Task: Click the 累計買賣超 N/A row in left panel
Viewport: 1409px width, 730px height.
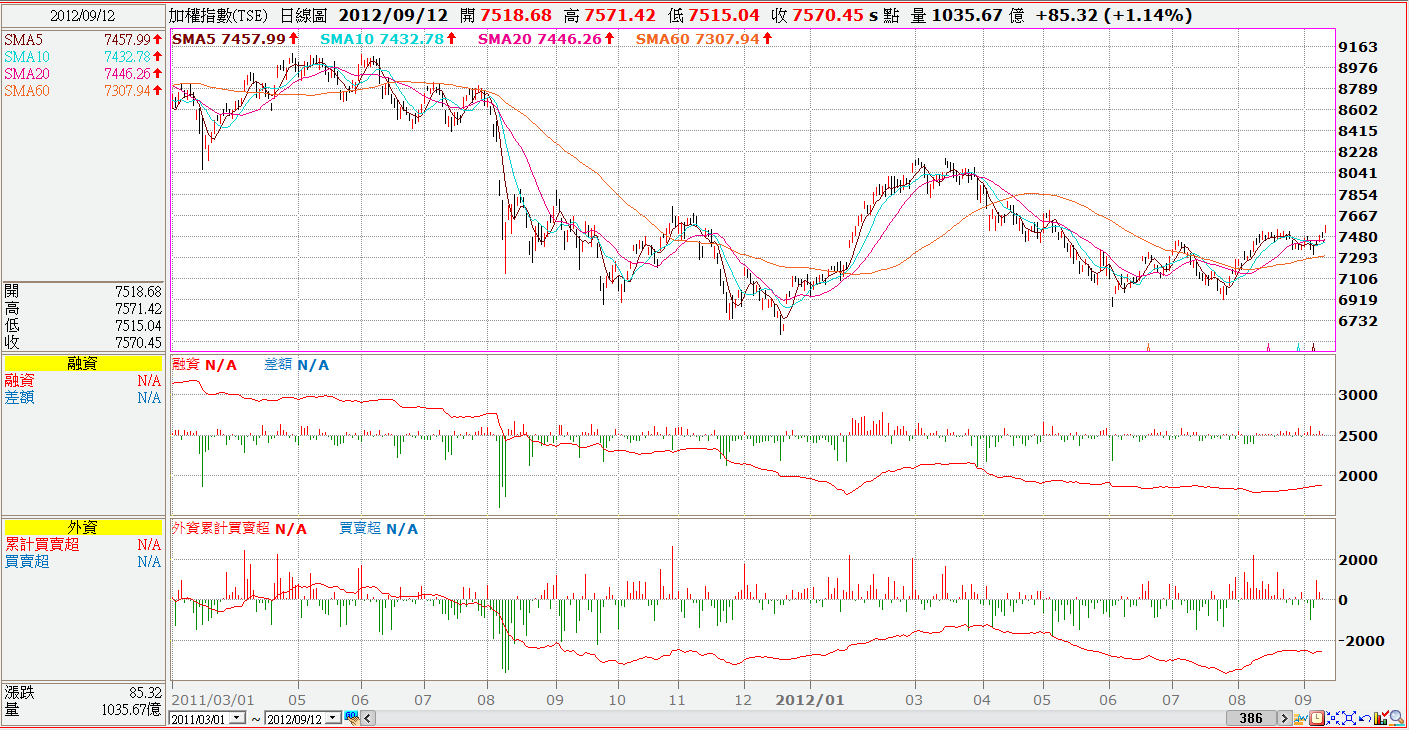Action: pyautogui.click(x=83, y=544)
